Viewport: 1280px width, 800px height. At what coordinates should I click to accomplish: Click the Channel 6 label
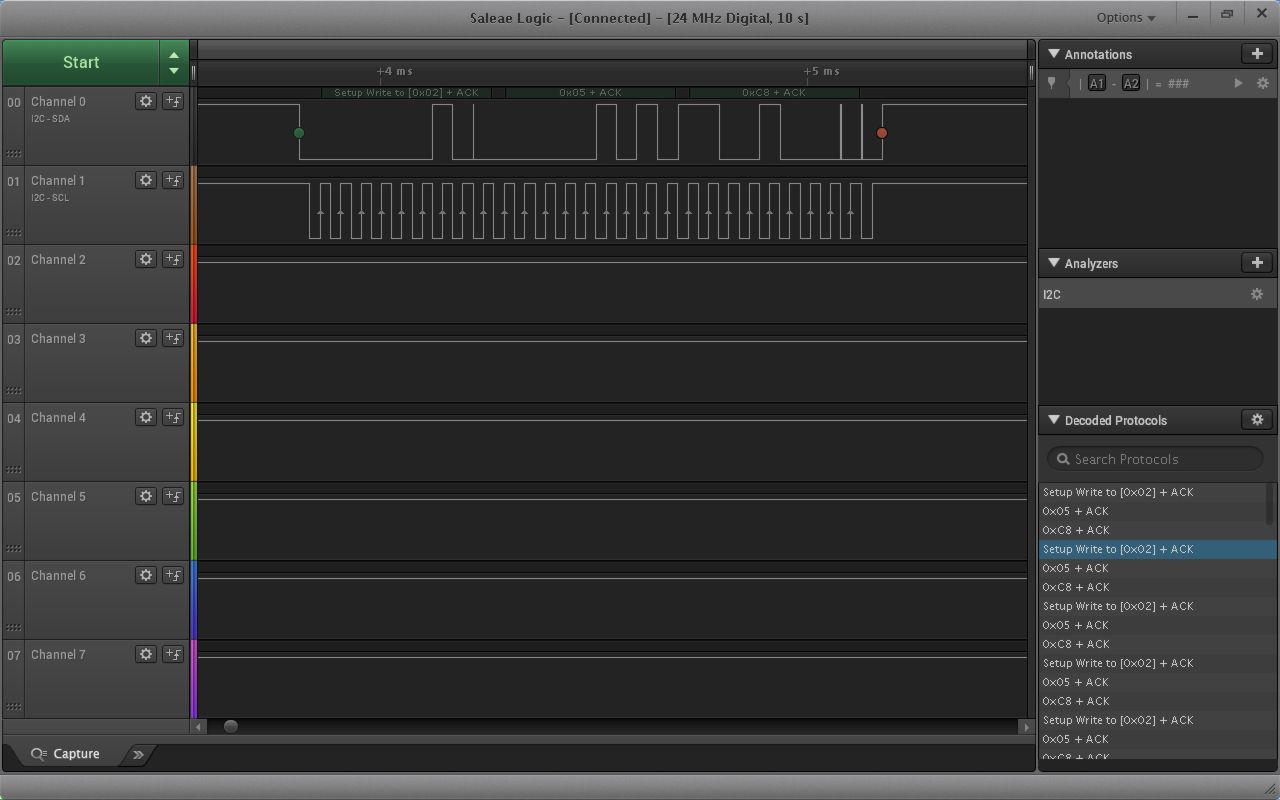click(58, 575)
